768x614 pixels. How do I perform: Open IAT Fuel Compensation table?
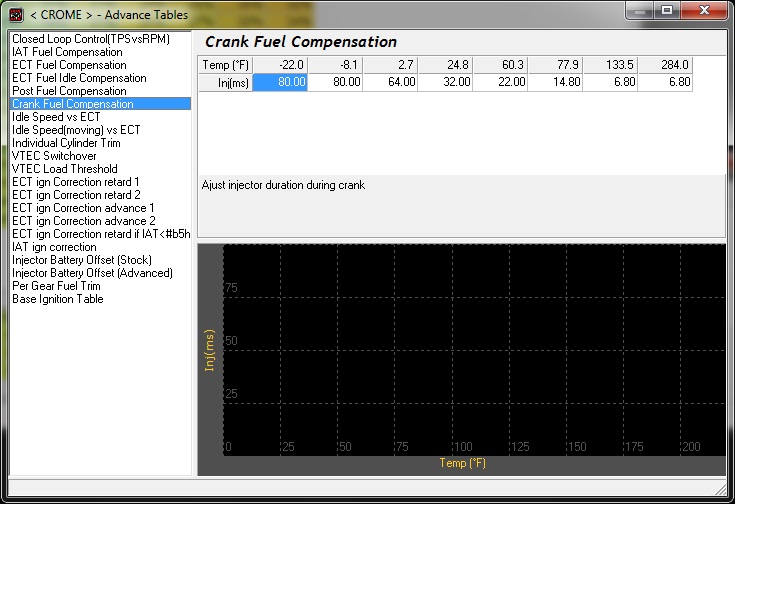click(x=67, y=52)
